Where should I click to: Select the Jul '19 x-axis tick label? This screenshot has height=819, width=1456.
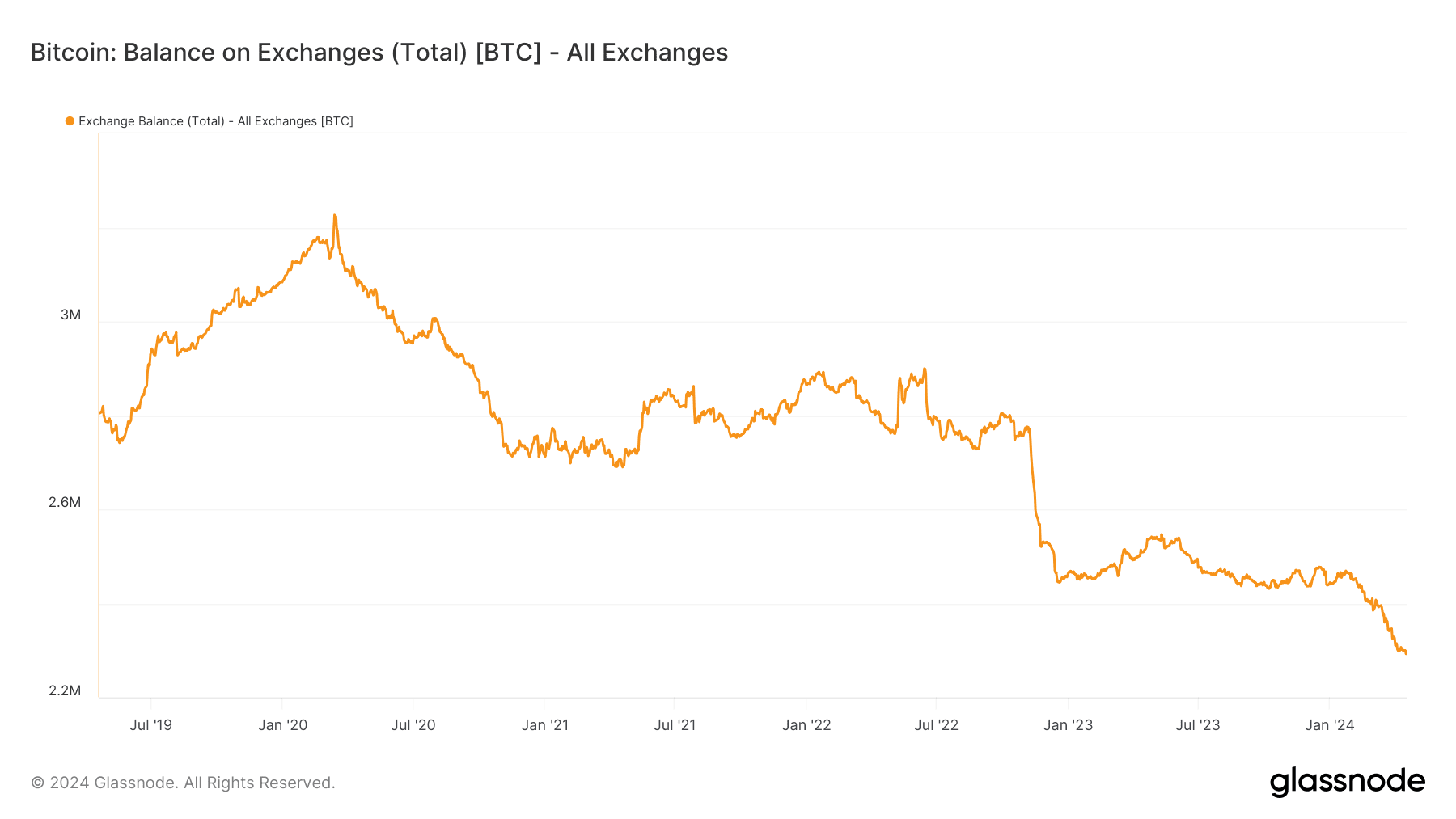click(151, 725)
